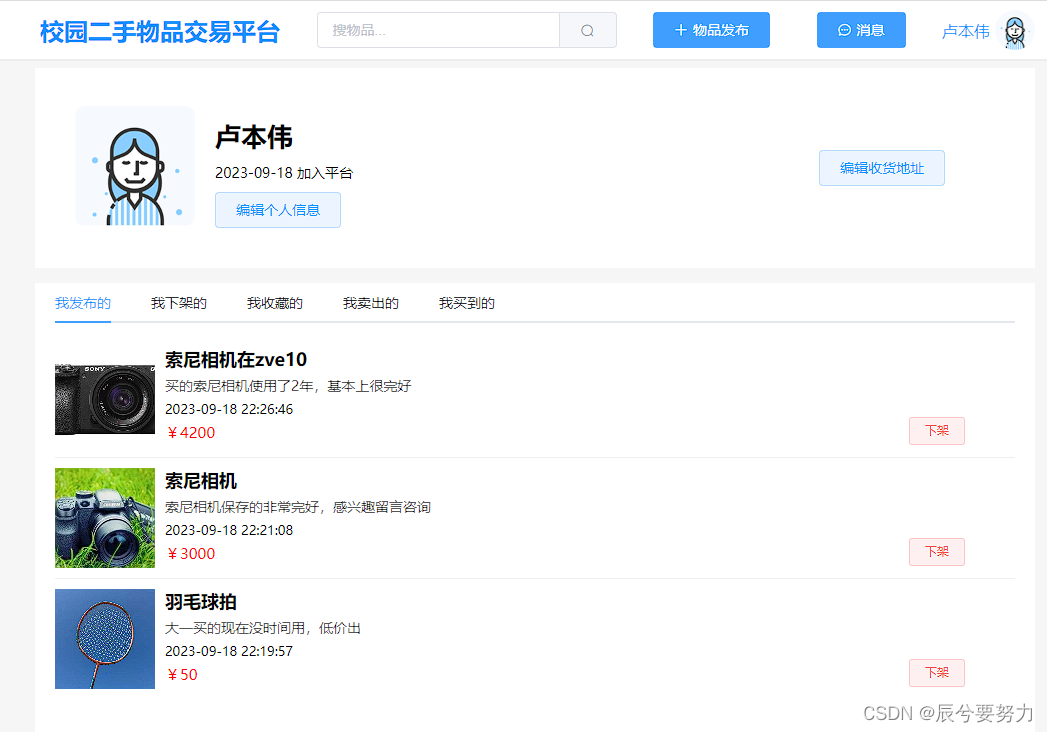Click the search magnifier icon button
The image size is (1047, 732).
tap(588, 30)
